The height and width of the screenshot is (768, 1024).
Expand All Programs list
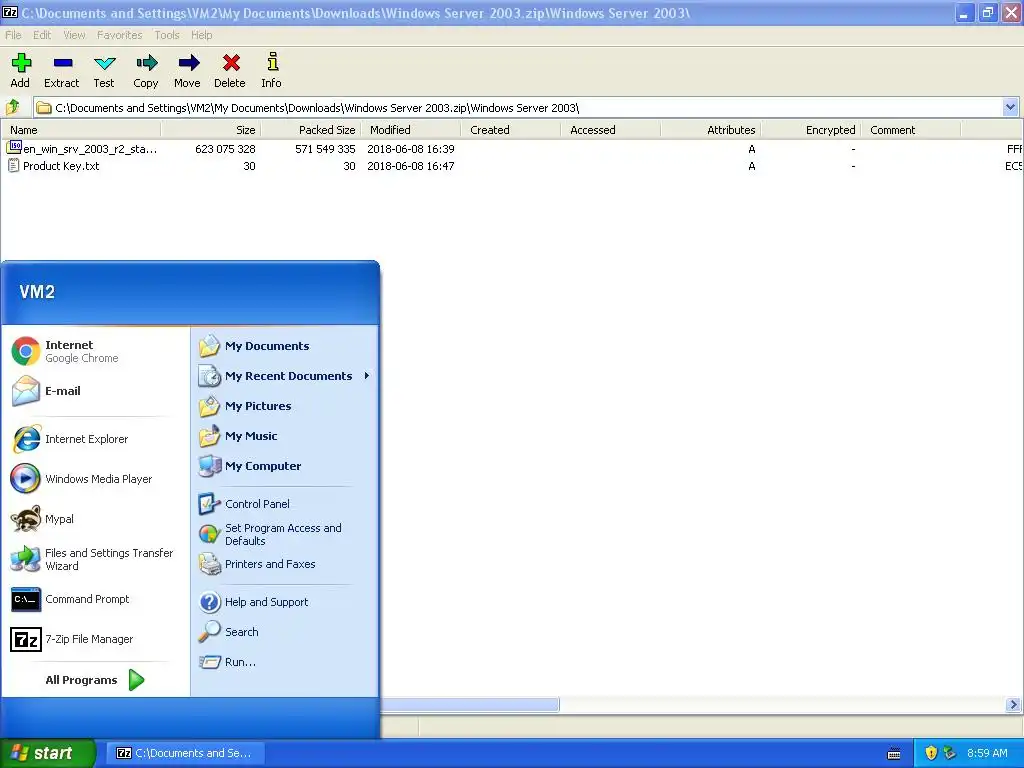[x=95, y=680]
